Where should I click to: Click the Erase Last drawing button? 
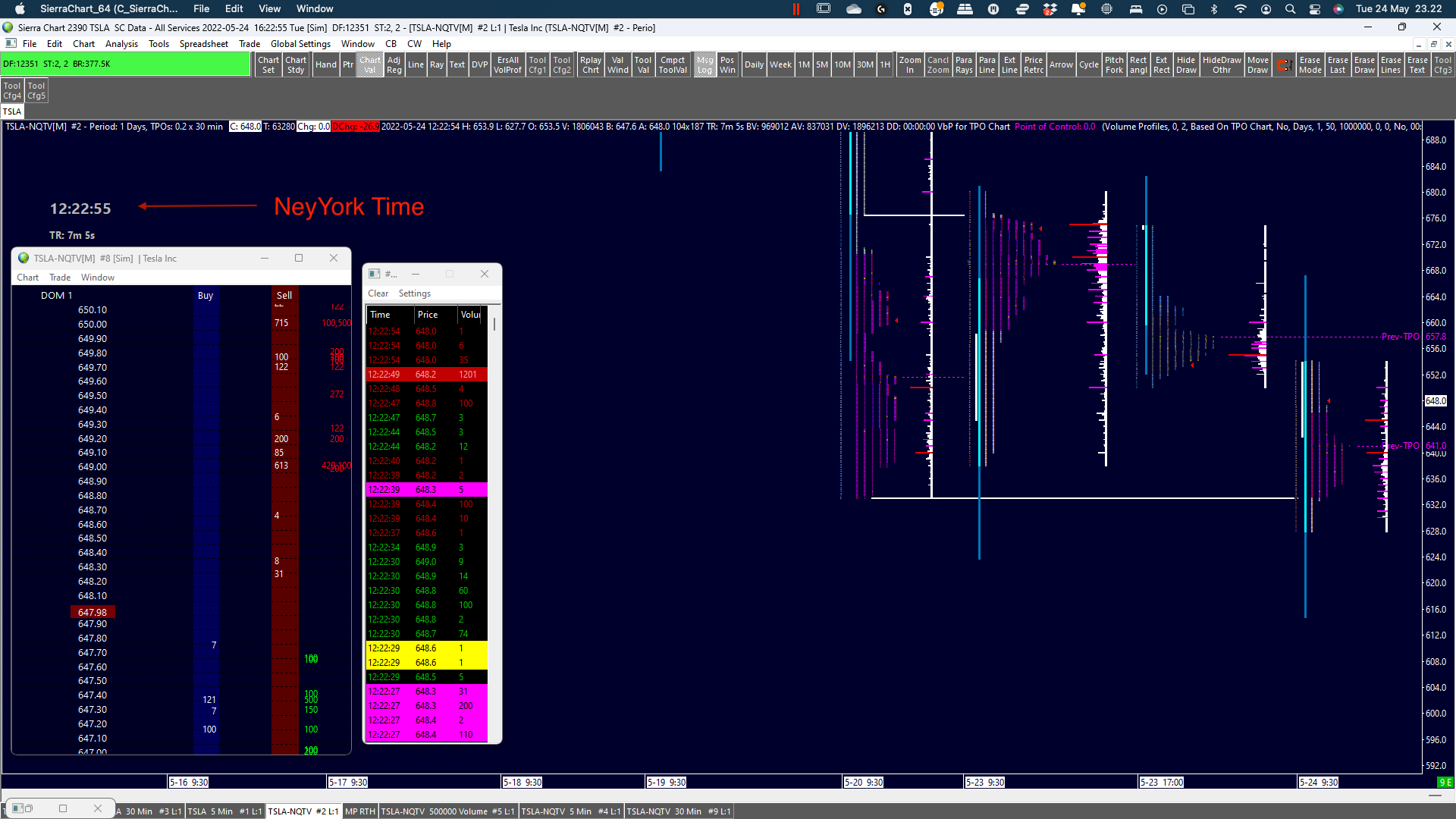(x=1338, y=64)
